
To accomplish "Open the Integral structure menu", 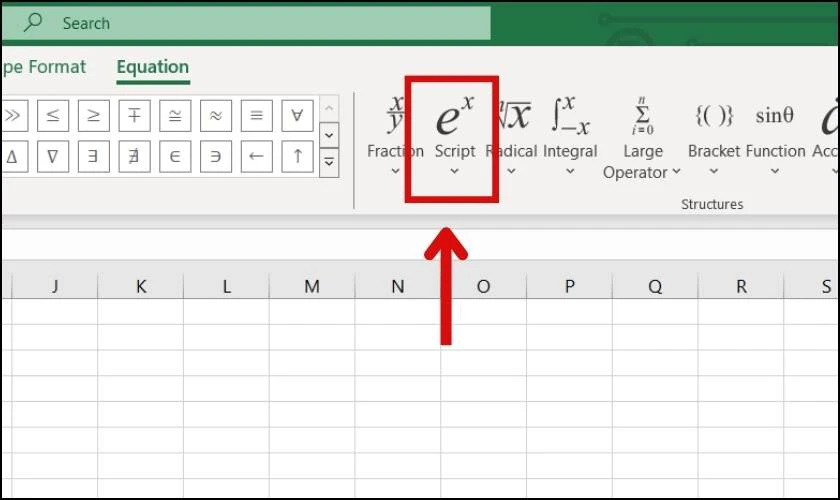I will [x=570, y=137].
